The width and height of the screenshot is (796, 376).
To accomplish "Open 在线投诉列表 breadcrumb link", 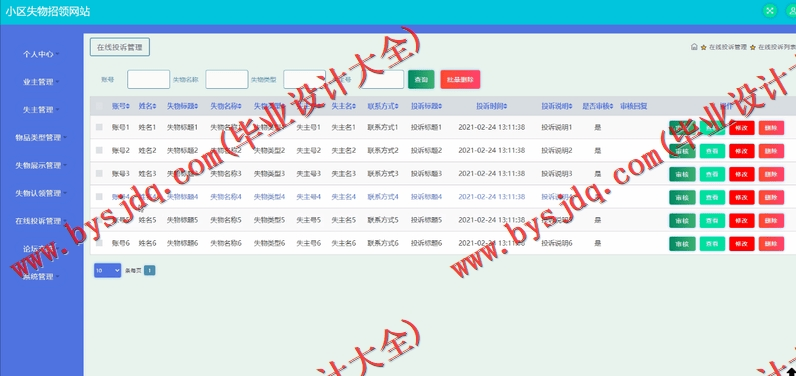I will (x=777, y=47).
